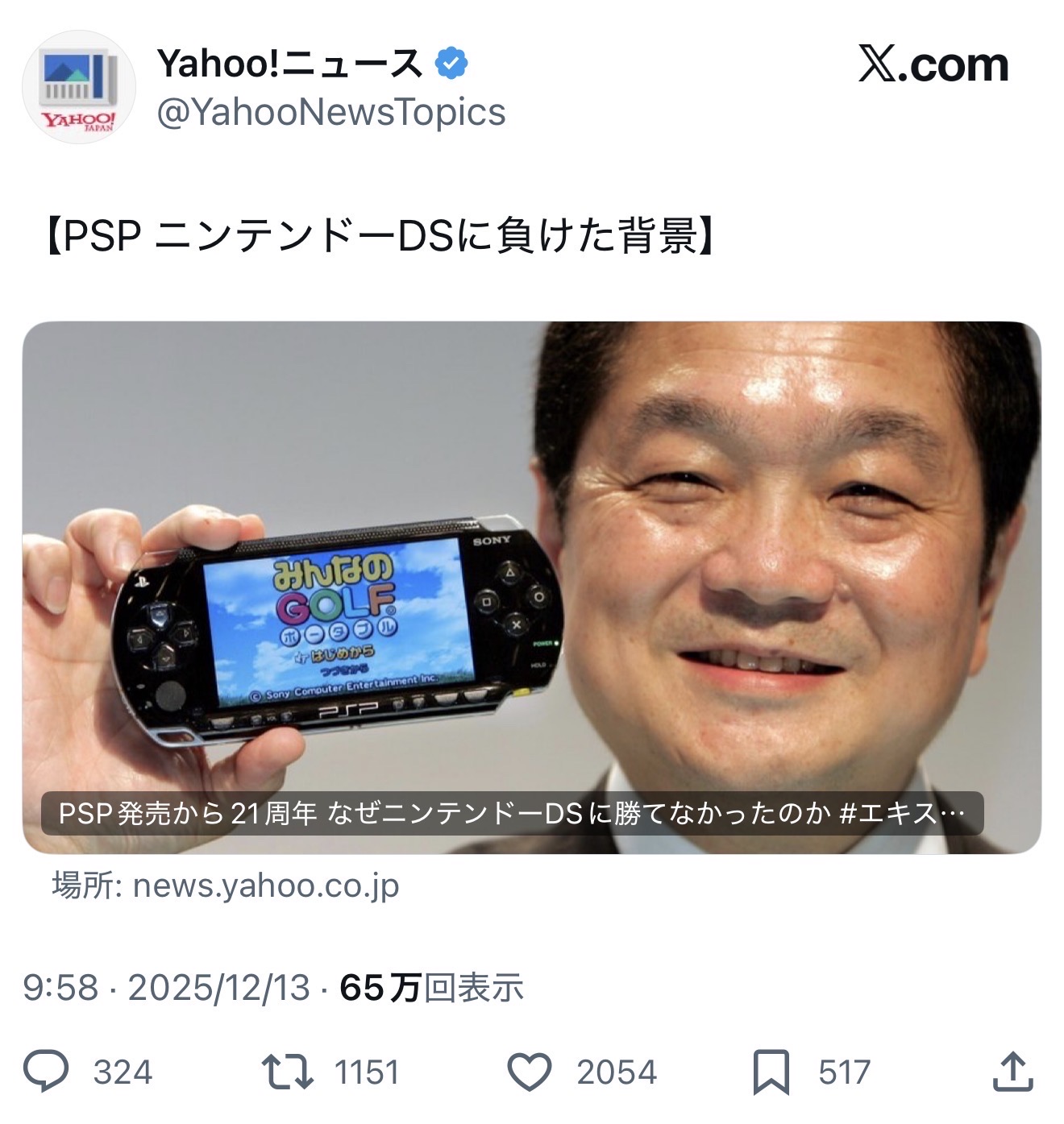Click the blue verified badge icon
Image resolution: width=1064 pixels, height=1124 pixels.
(452, 64)
